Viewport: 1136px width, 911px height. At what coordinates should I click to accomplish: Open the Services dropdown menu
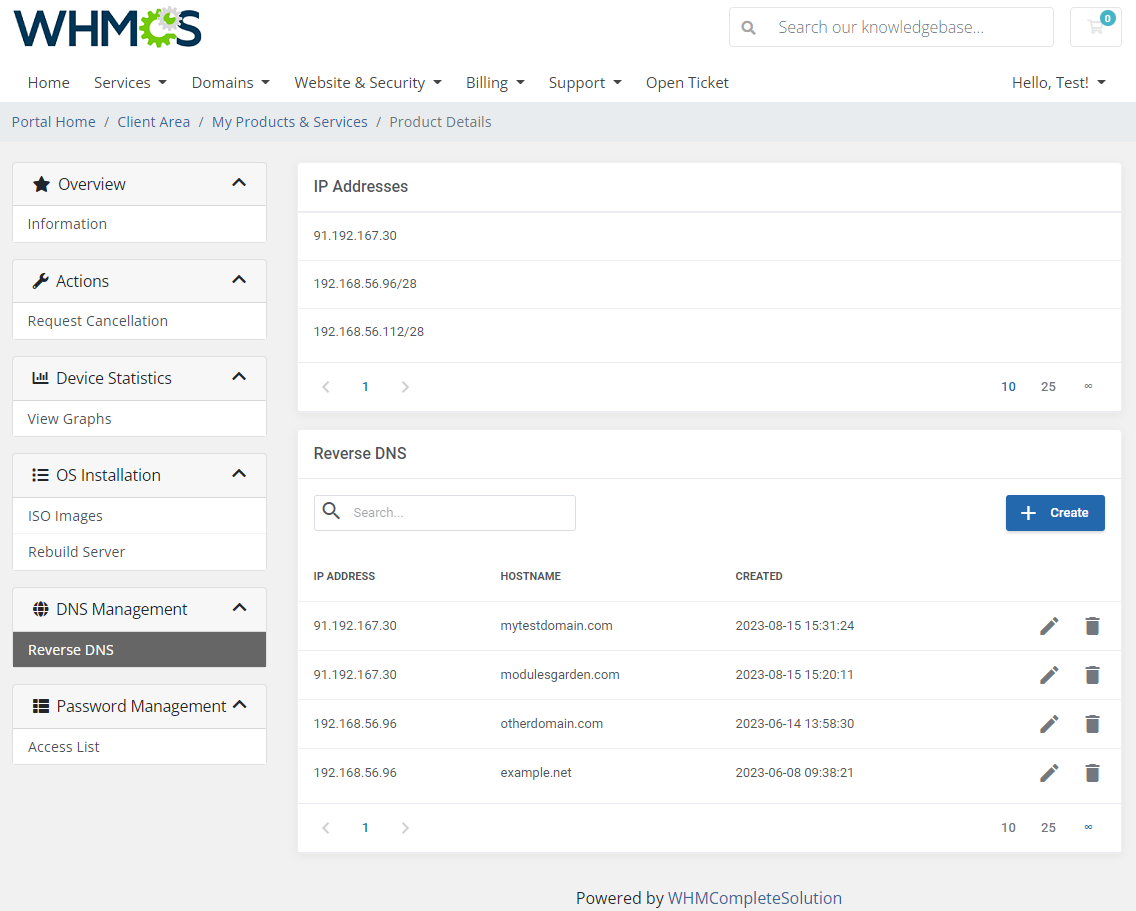point(130,83)
